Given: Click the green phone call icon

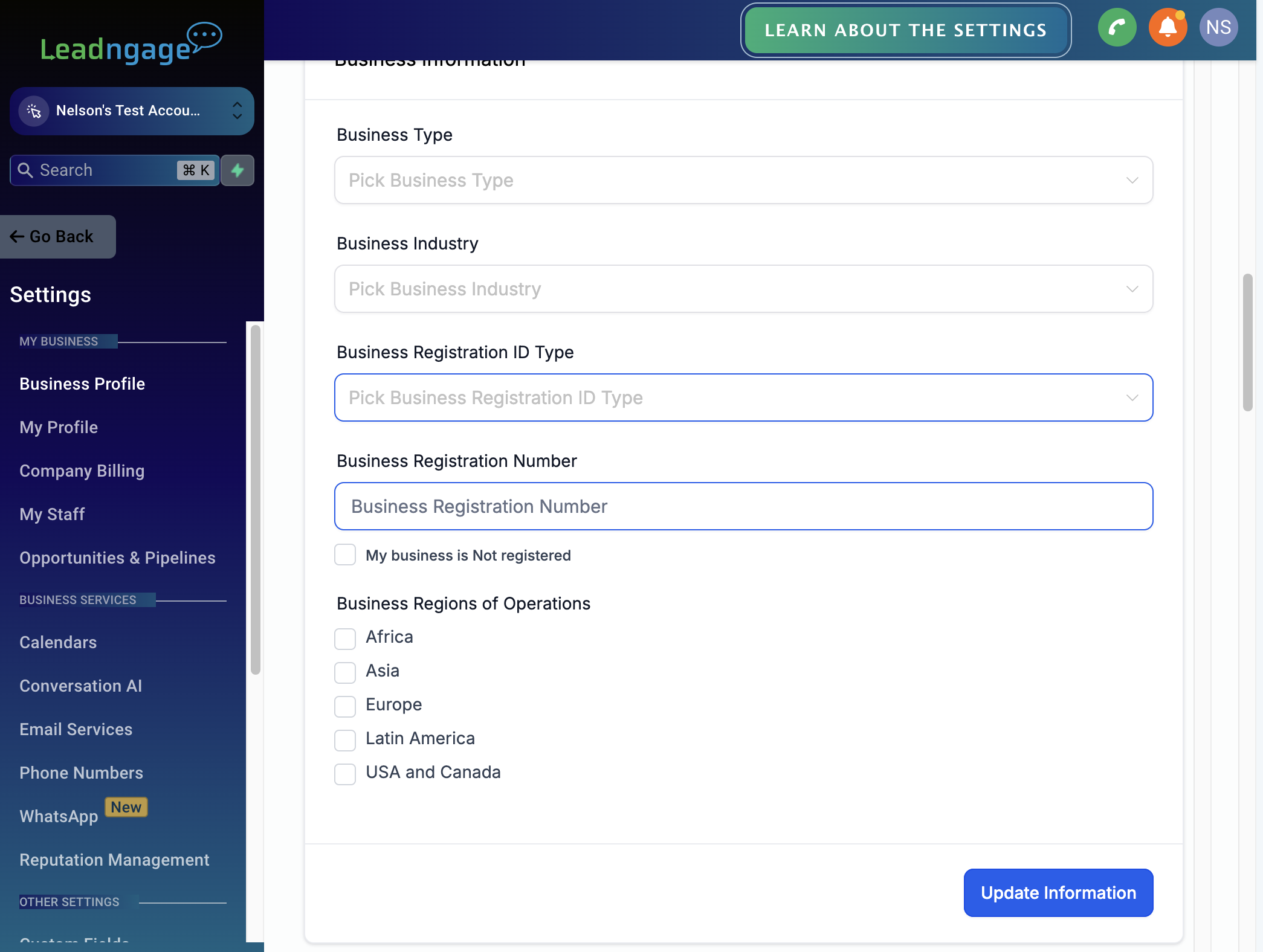Looking at the screenshot, I should click(x=1117, y=28).
